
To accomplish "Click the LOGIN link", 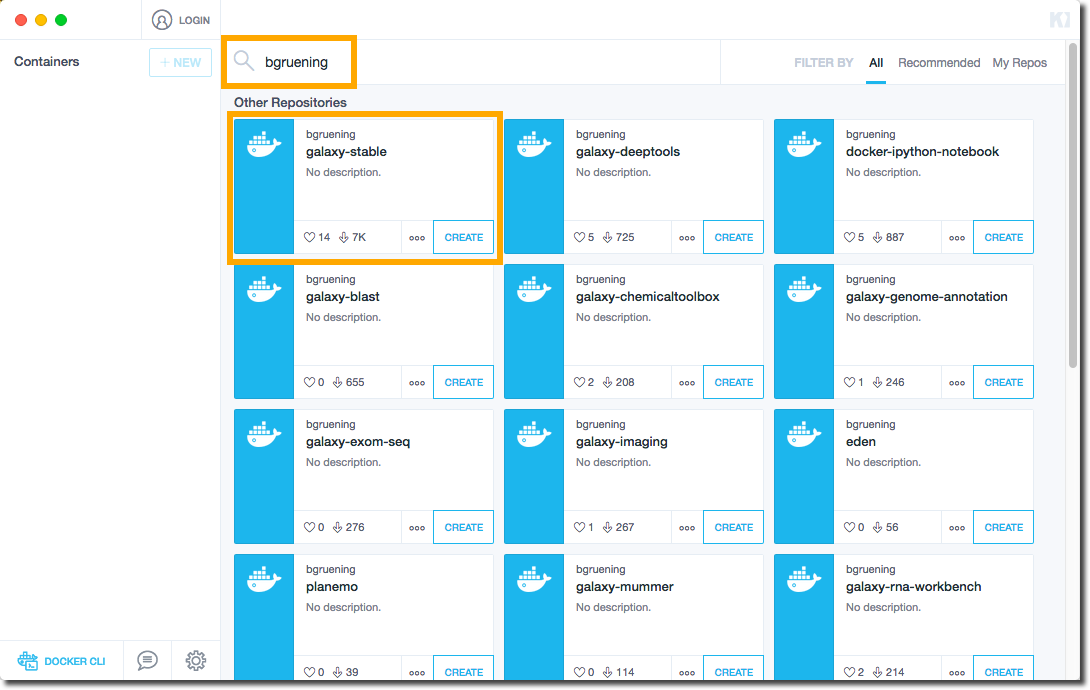I will pos(194,20).
